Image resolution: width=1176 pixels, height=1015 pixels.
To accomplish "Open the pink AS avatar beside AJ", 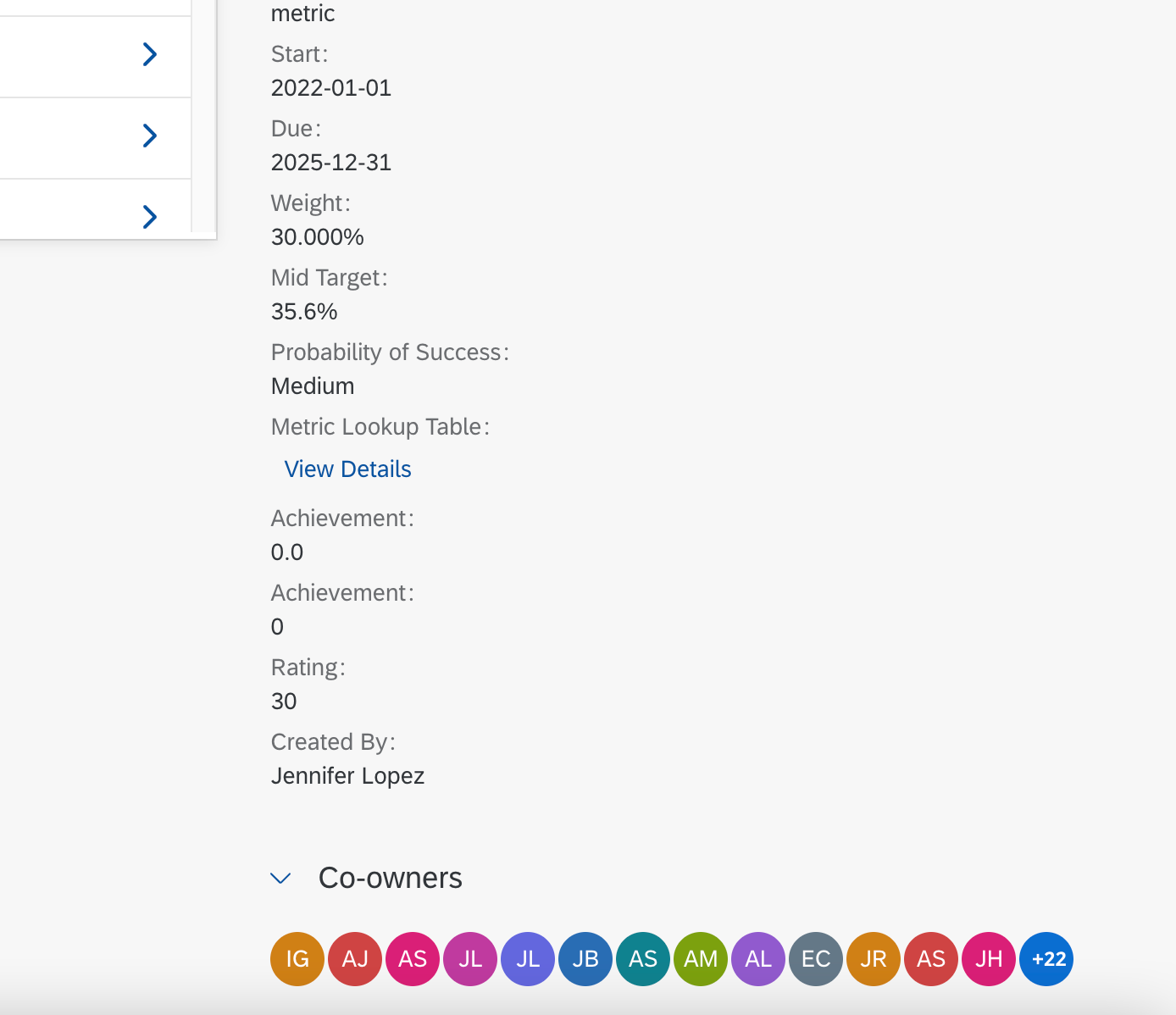I will 413,959.
